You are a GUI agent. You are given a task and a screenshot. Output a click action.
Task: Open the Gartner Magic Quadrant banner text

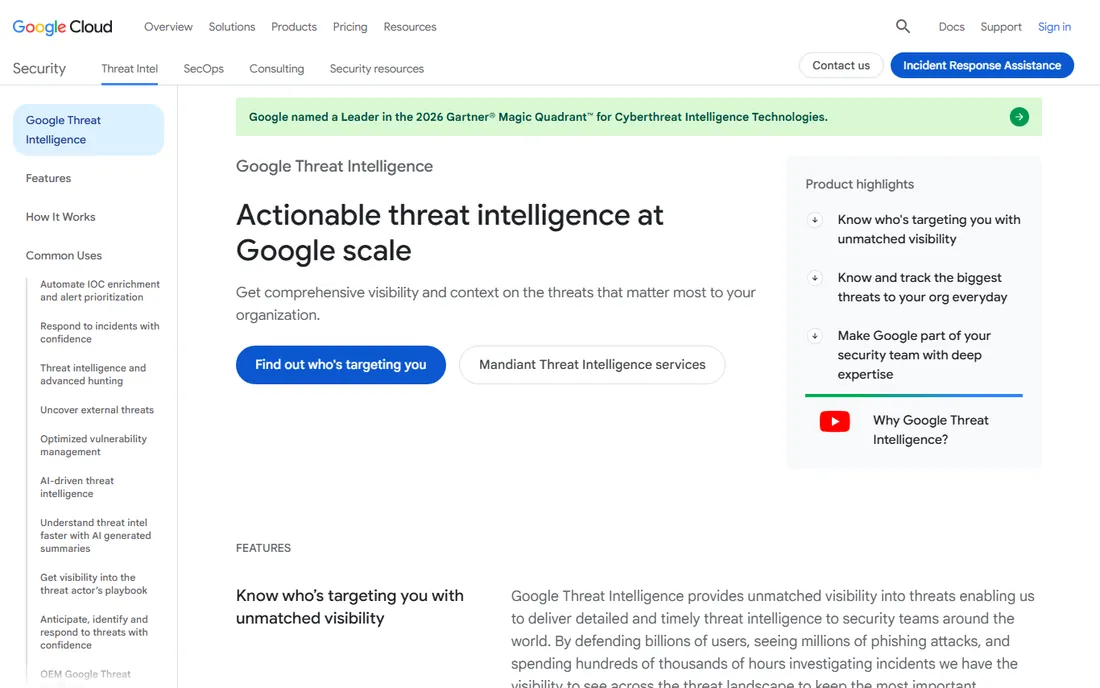(538, 117)
